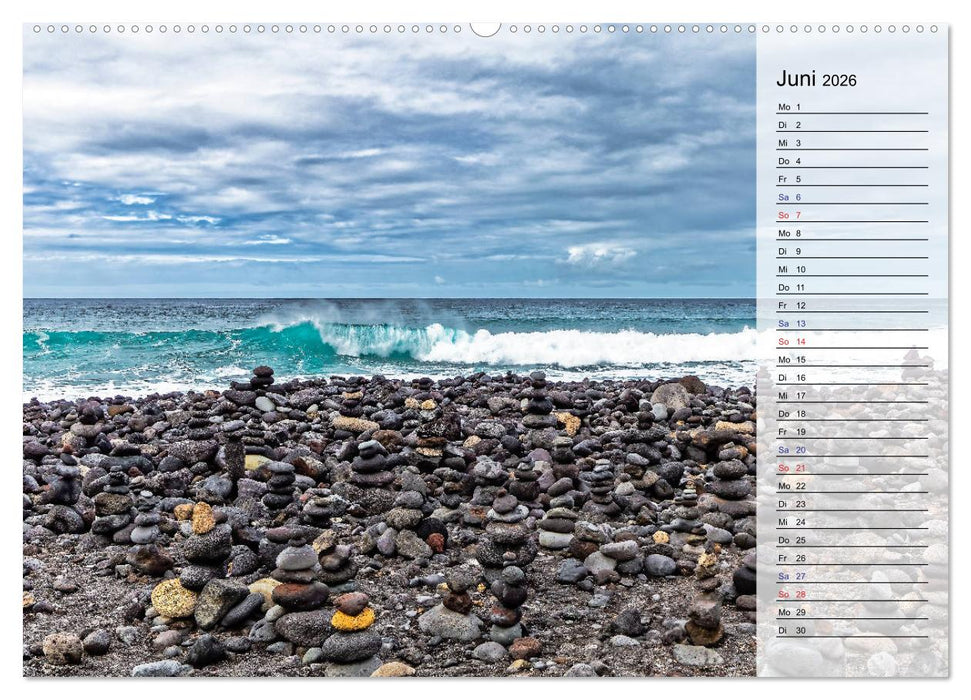Viewport: 971px width, 700px height.
Task: Click the Di 2 planner row
Action: coord(850,123)
